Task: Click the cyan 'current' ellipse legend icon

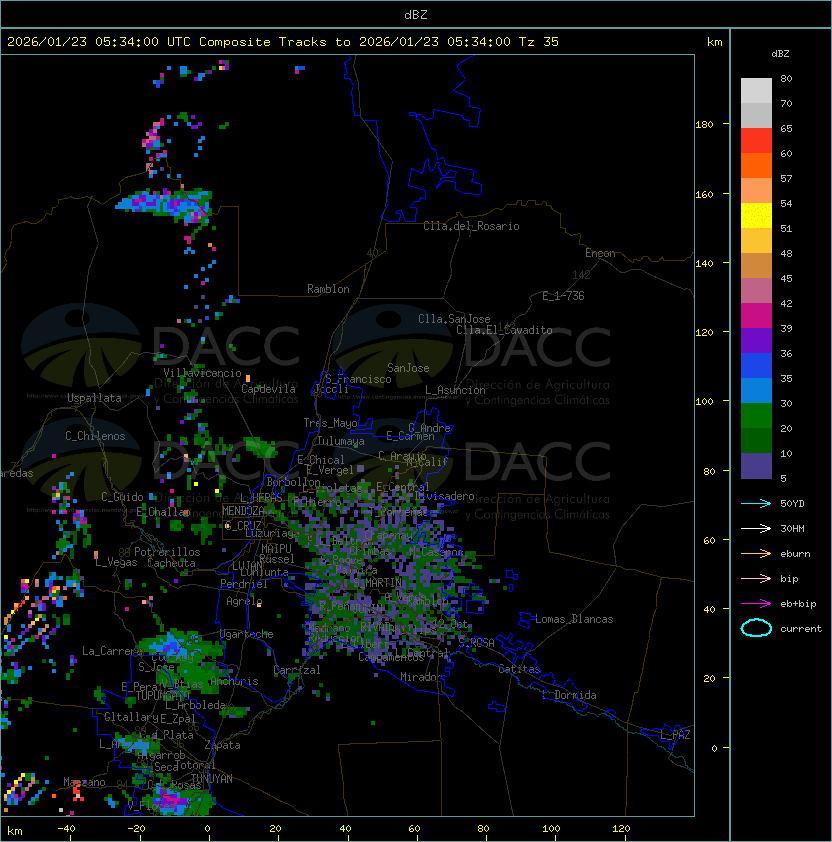Action: click(x=756, y=628)
